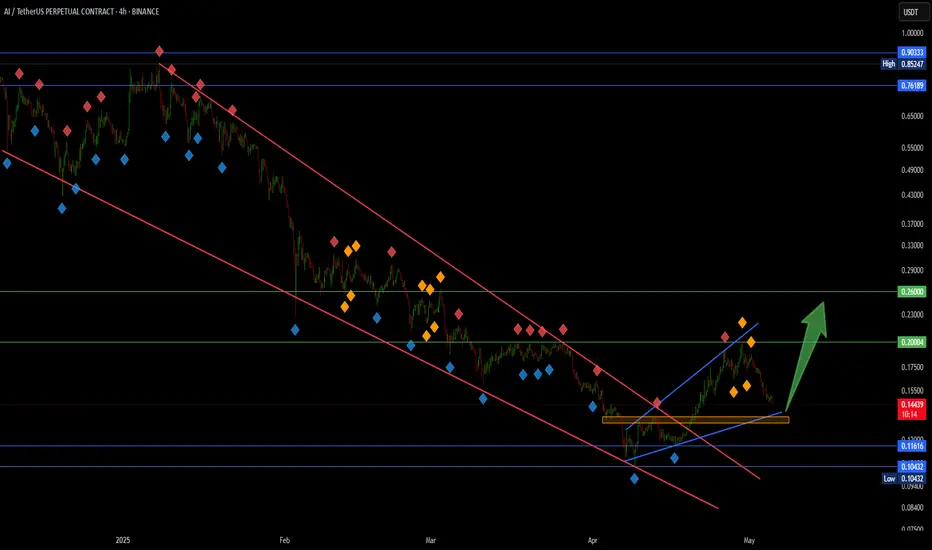Click the green 0.26000 target price label
Viewport: 932px width, 550px height.
pyautogui.click(x=912, y=292)
